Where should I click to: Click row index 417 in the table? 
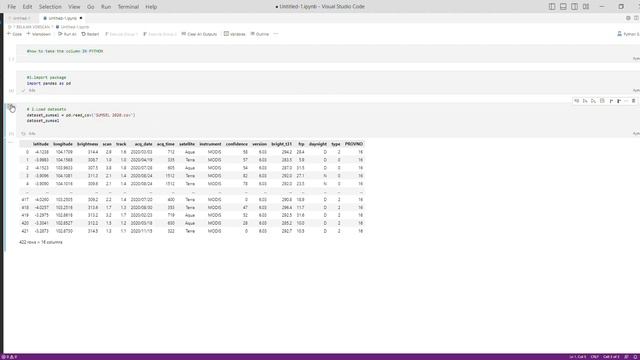pyautogui.click(x=25, y=200)
